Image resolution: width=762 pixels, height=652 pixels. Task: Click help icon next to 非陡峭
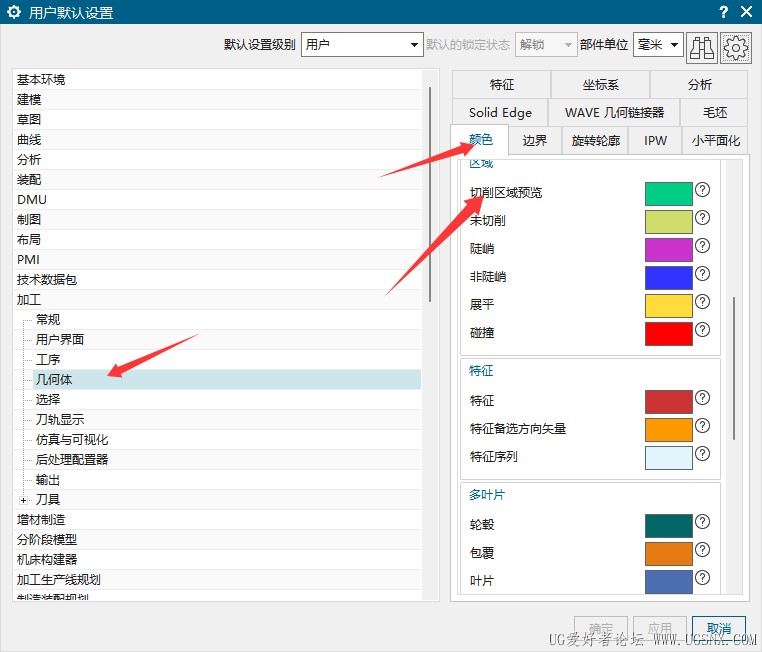click(x=702, y=274)
